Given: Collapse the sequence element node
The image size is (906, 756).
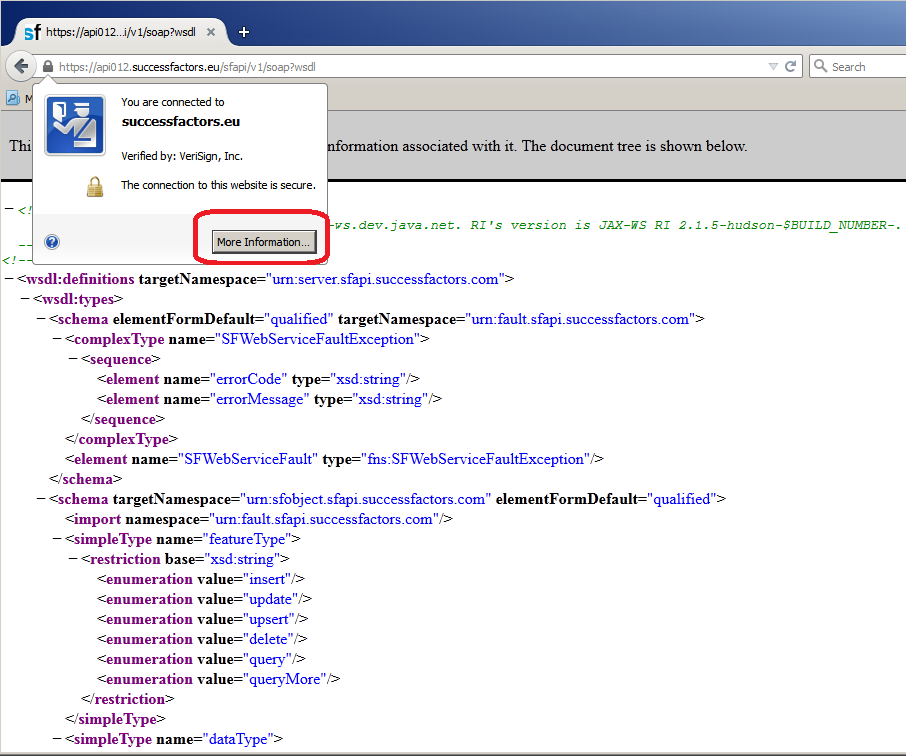Looking at the screenshot, I should point(73,359).
